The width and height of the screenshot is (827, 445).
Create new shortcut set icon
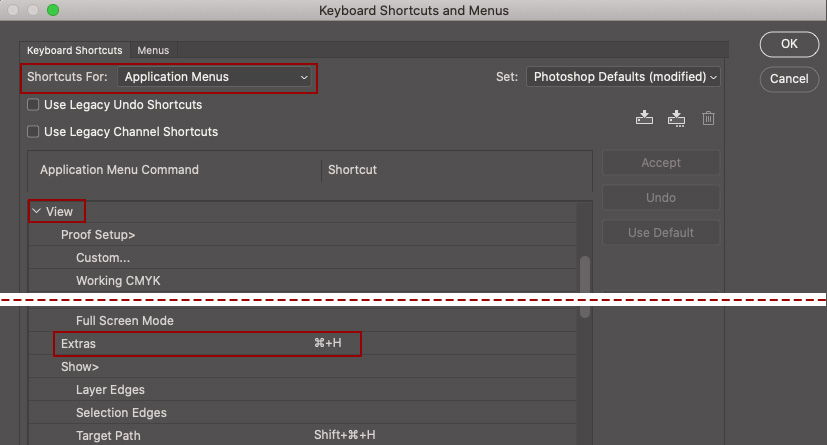[676, 118]
